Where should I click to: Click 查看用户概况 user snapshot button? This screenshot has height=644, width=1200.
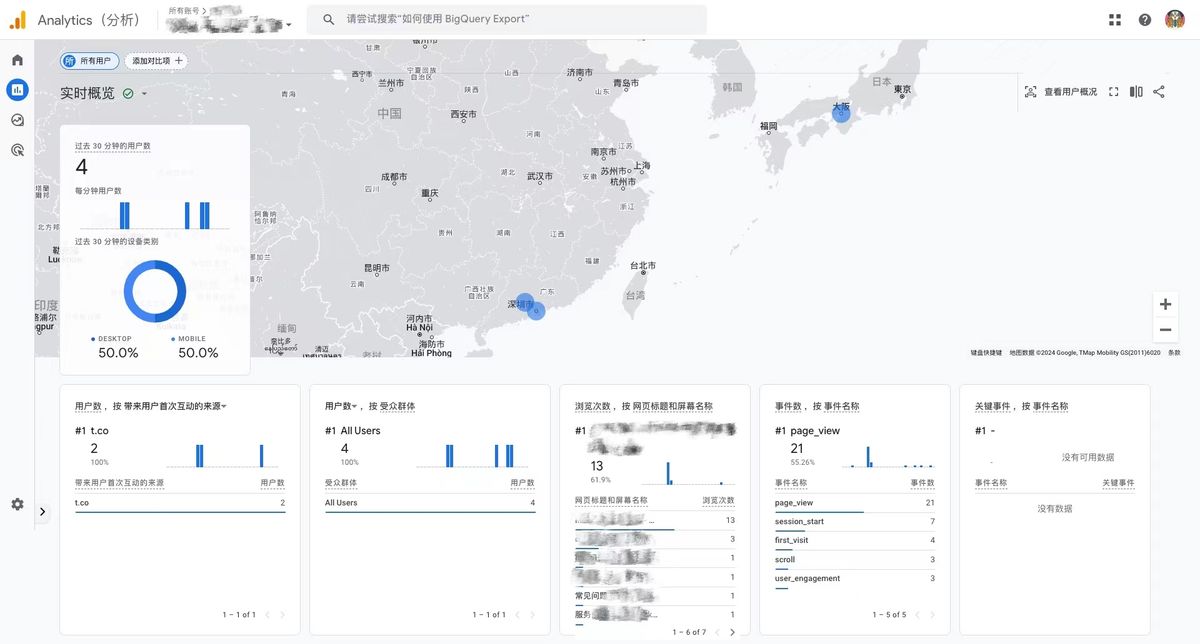point(1060,92)
